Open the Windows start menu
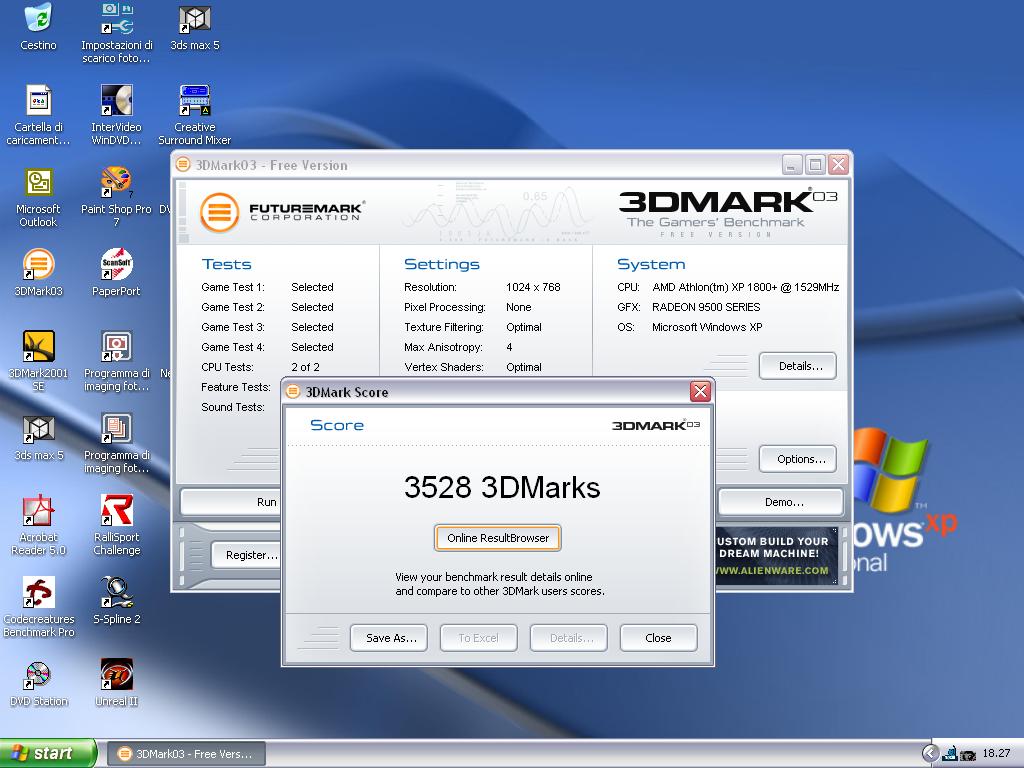Image resolution: width=1024 pixels, height=768 pixels. (48, 754)
